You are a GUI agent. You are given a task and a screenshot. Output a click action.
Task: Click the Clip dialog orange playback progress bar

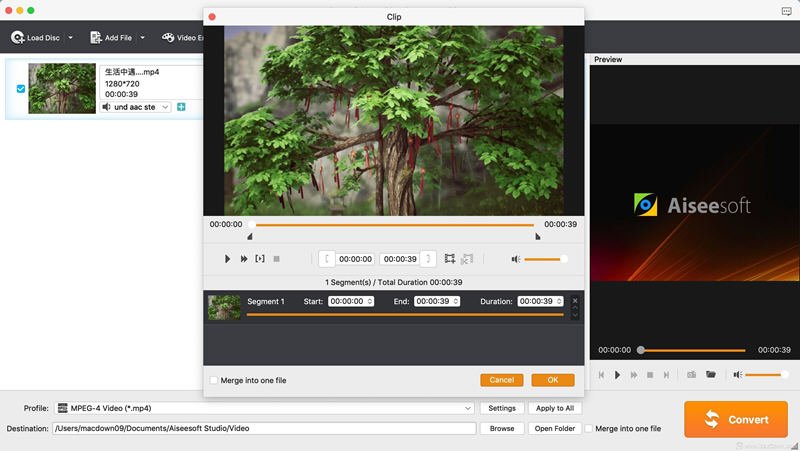[394, 224]
